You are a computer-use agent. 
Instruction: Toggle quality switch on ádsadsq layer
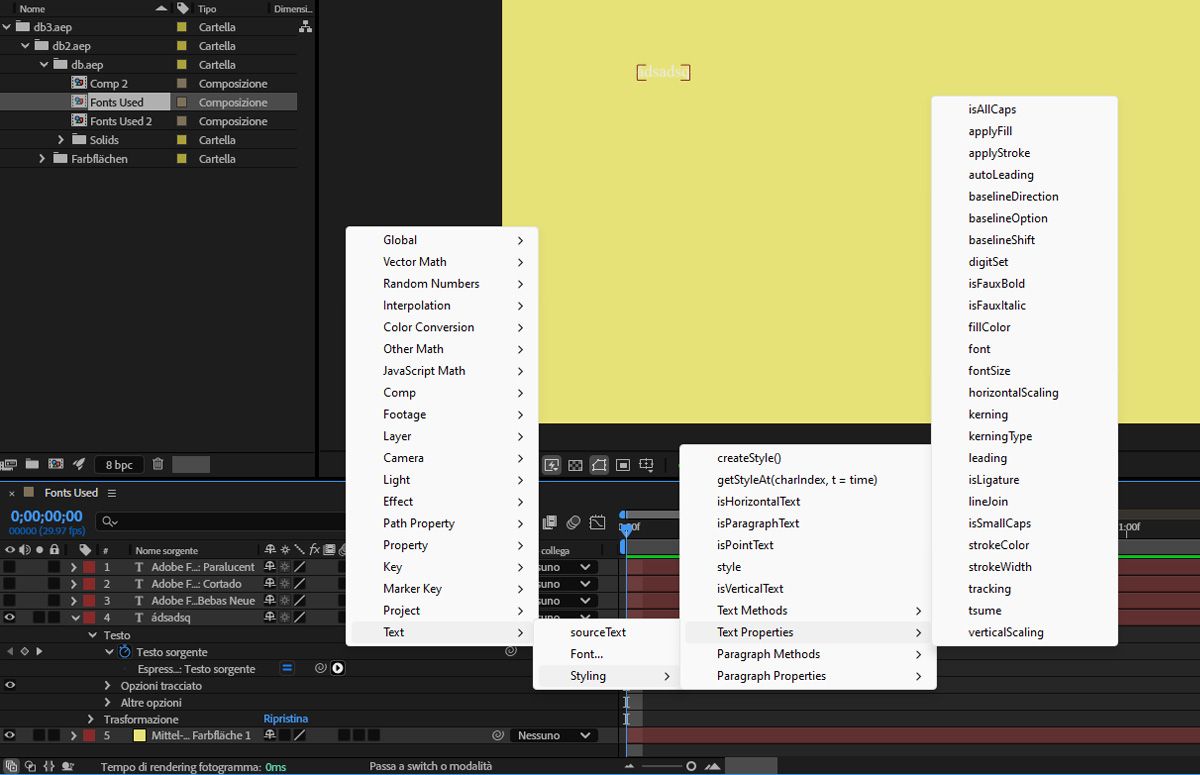tap(299, 618)
